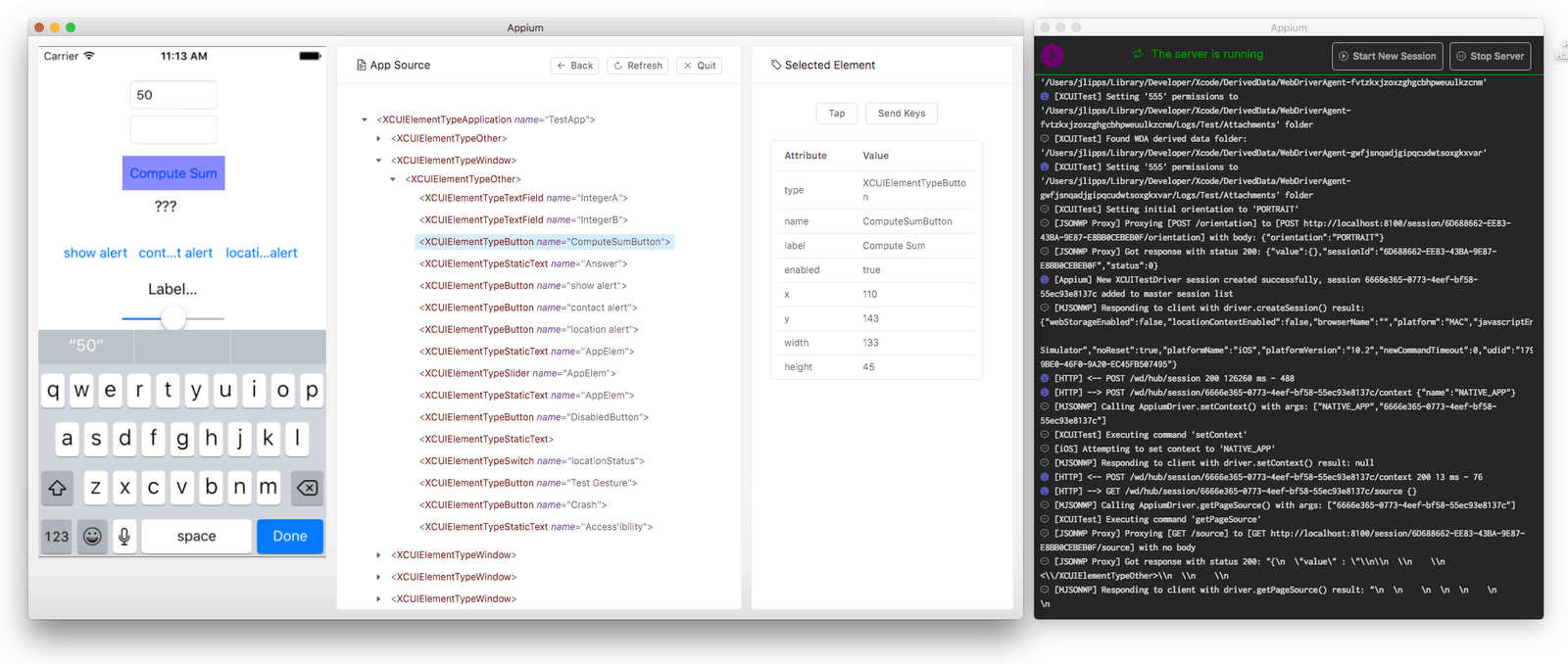Click the empty second integer text field
This screenshot has width=1568, height=664.
(173, 130)
